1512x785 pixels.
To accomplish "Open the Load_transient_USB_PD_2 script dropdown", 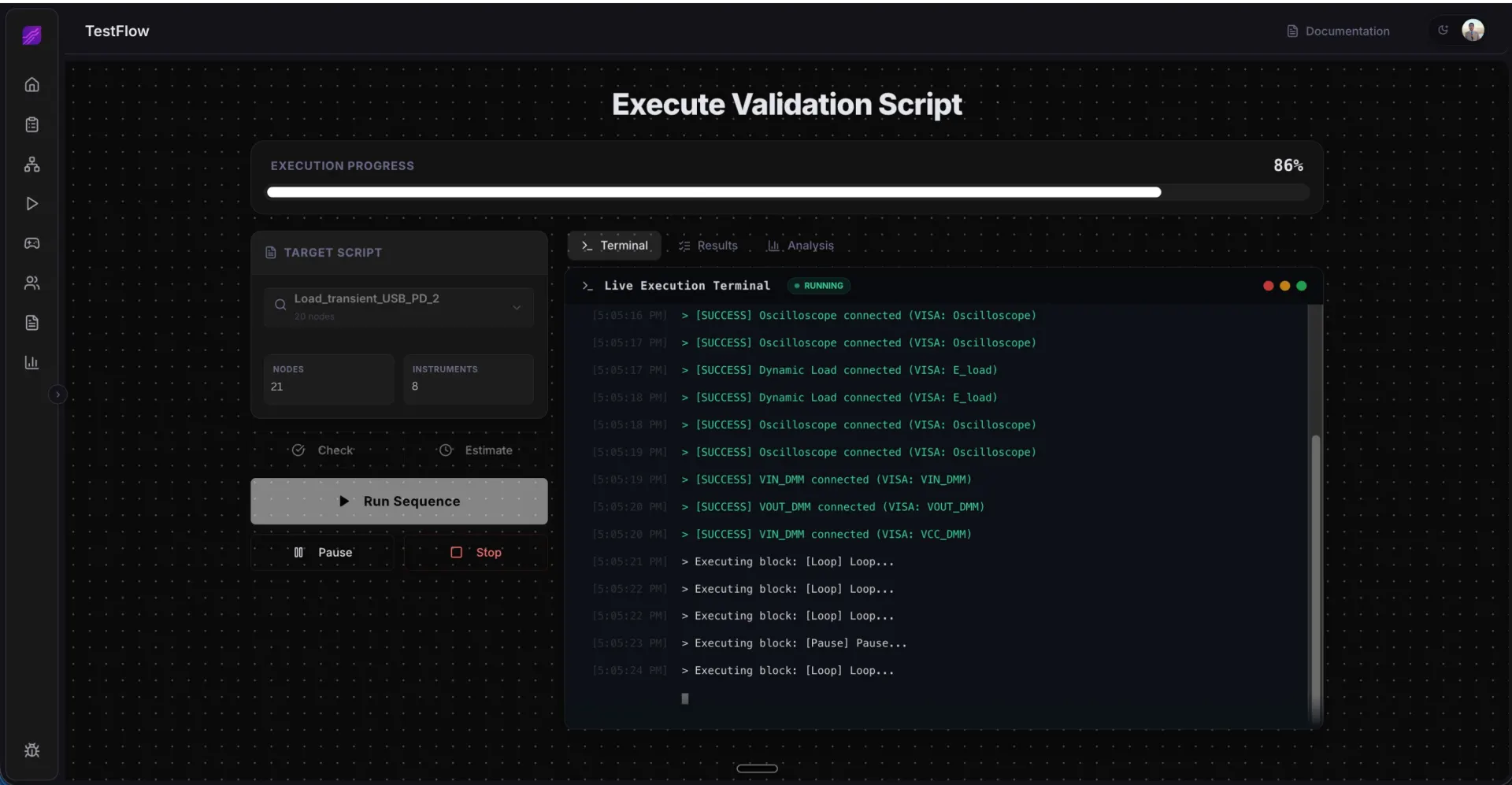I will [398, 306].
